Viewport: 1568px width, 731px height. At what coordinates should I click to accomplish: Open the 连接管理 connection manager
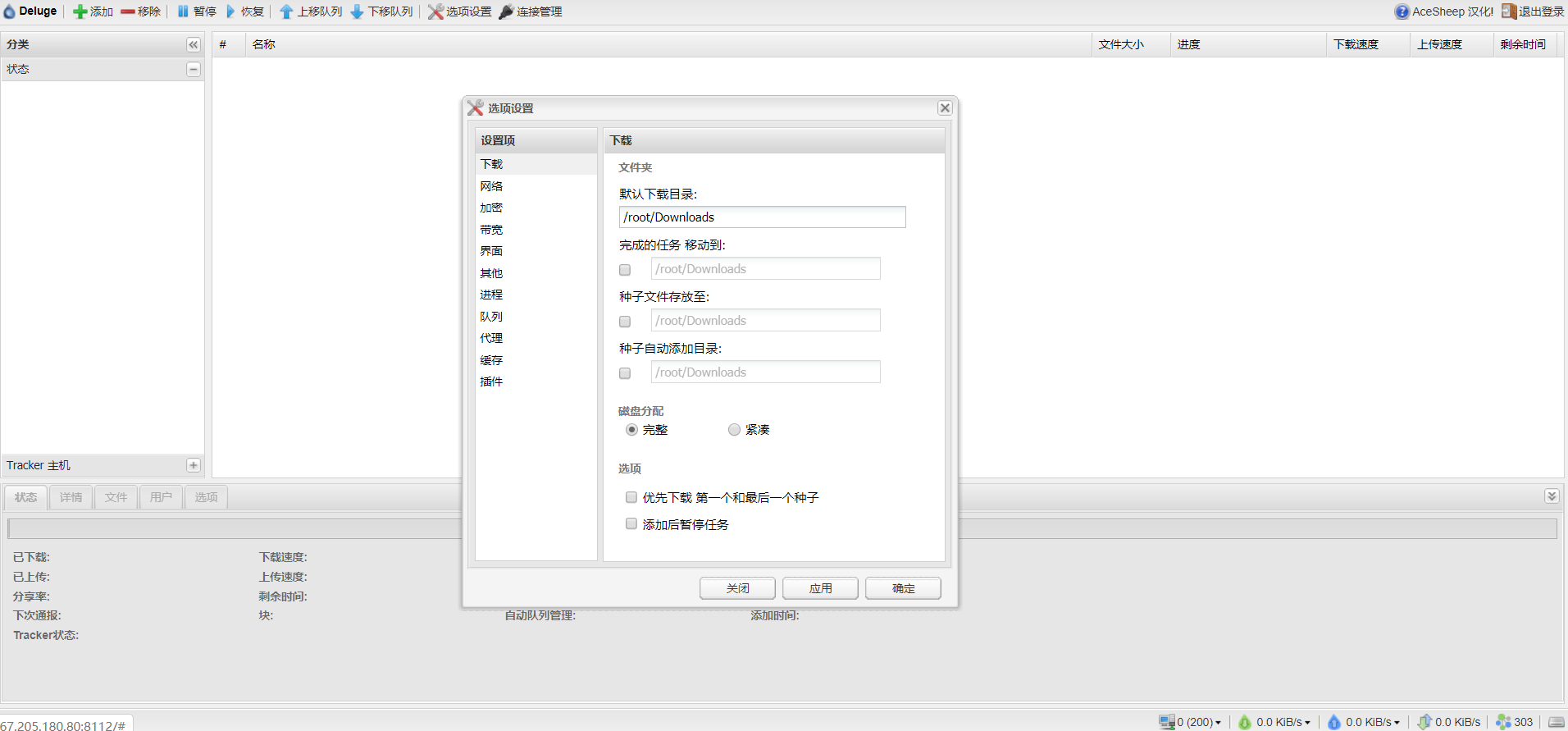tap(507, 11)
